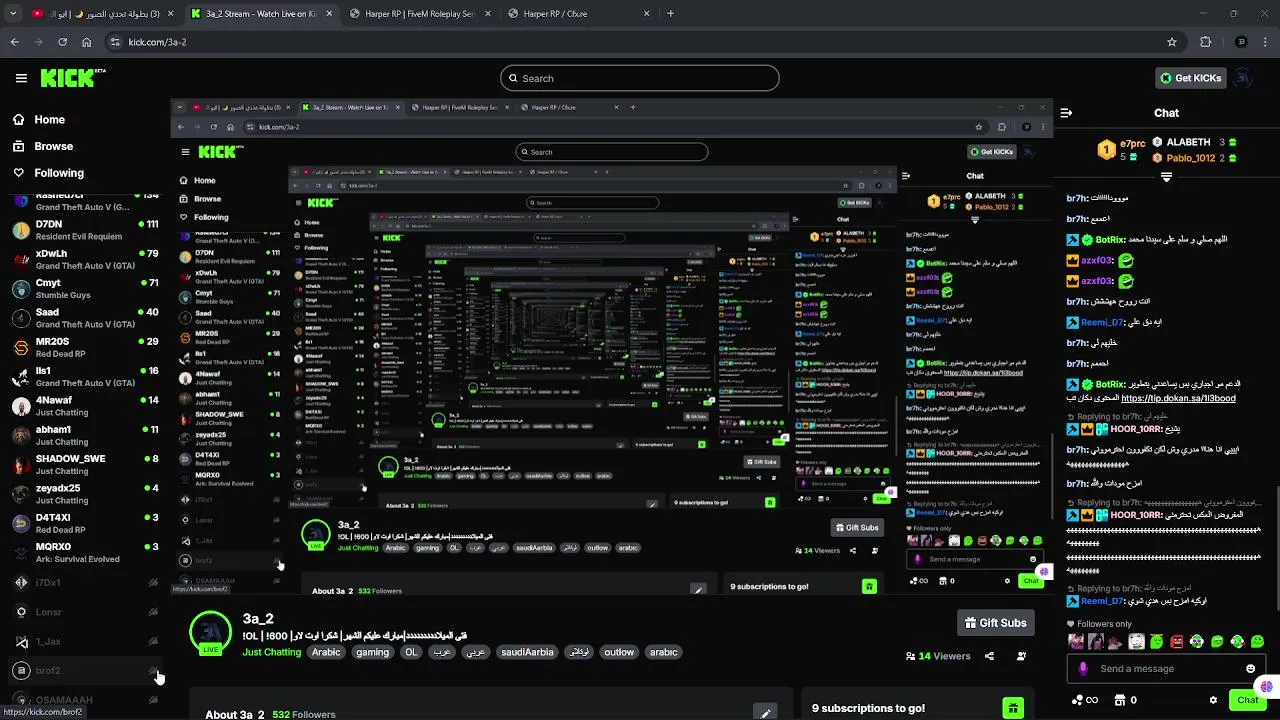Click the Gift Subs button

(995, 623)
